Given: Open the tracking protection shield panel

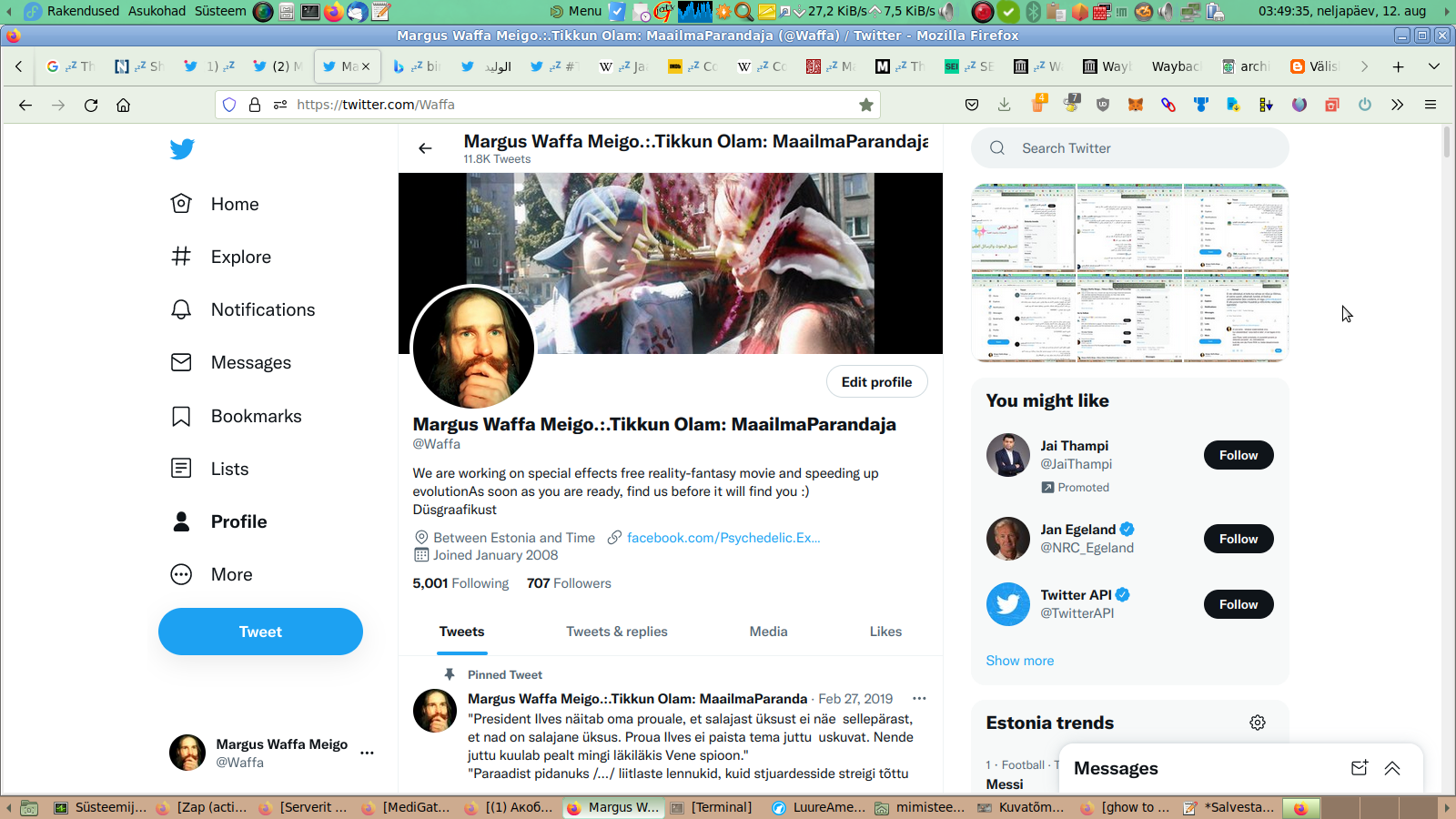Looking at the screenshot, I should coord(229,105).
